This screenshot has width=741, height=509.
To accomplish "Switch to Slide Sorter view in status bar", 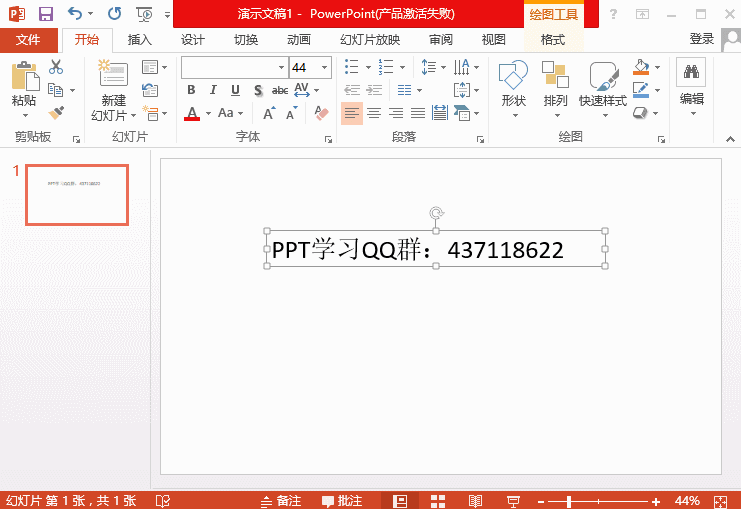I will click(437, 500).
